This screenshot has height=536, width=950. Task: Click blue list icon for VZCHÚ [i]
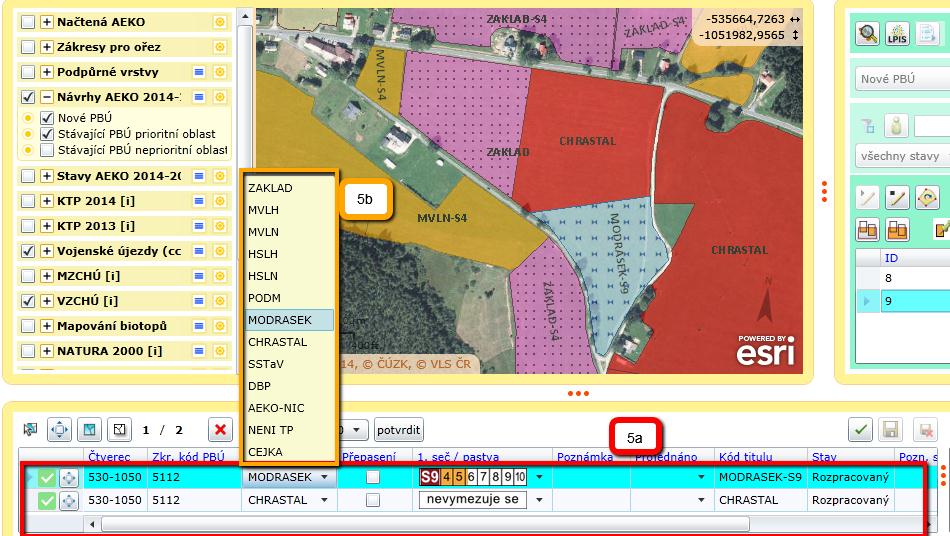[199, 301]
